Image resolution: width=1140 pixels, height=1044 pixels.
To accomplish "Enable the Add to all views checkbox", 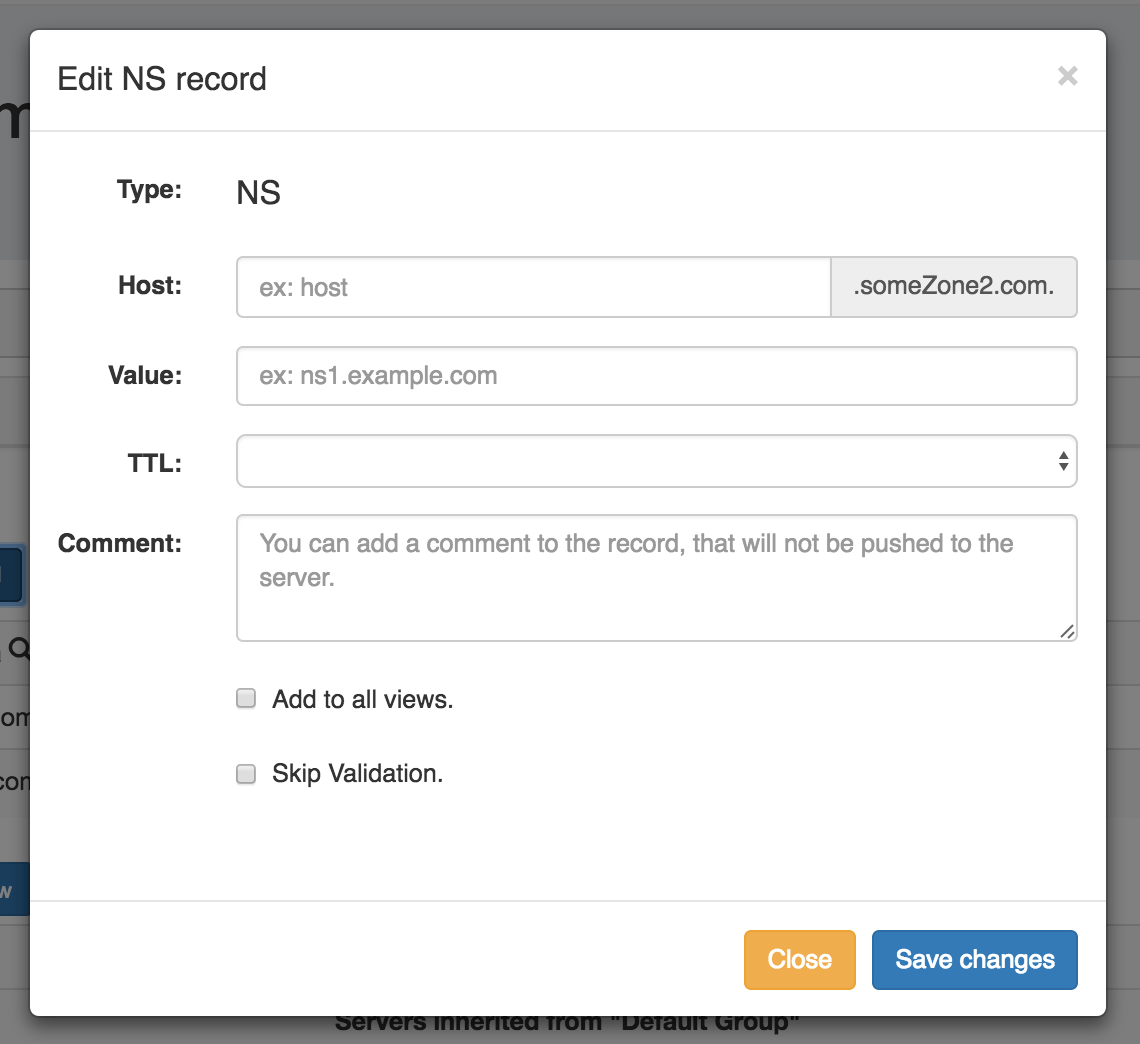I will tap(246, 699).
